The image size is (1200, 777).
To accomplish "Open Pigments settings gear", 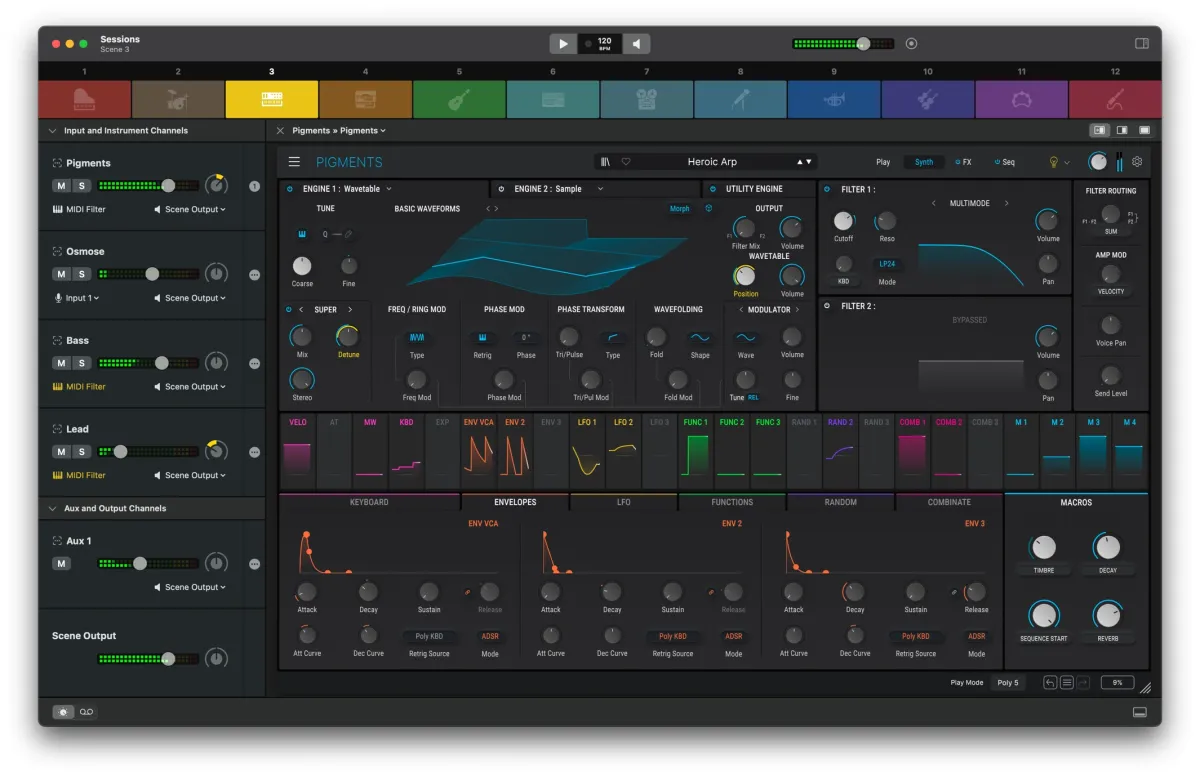I will pos(1137,162).
